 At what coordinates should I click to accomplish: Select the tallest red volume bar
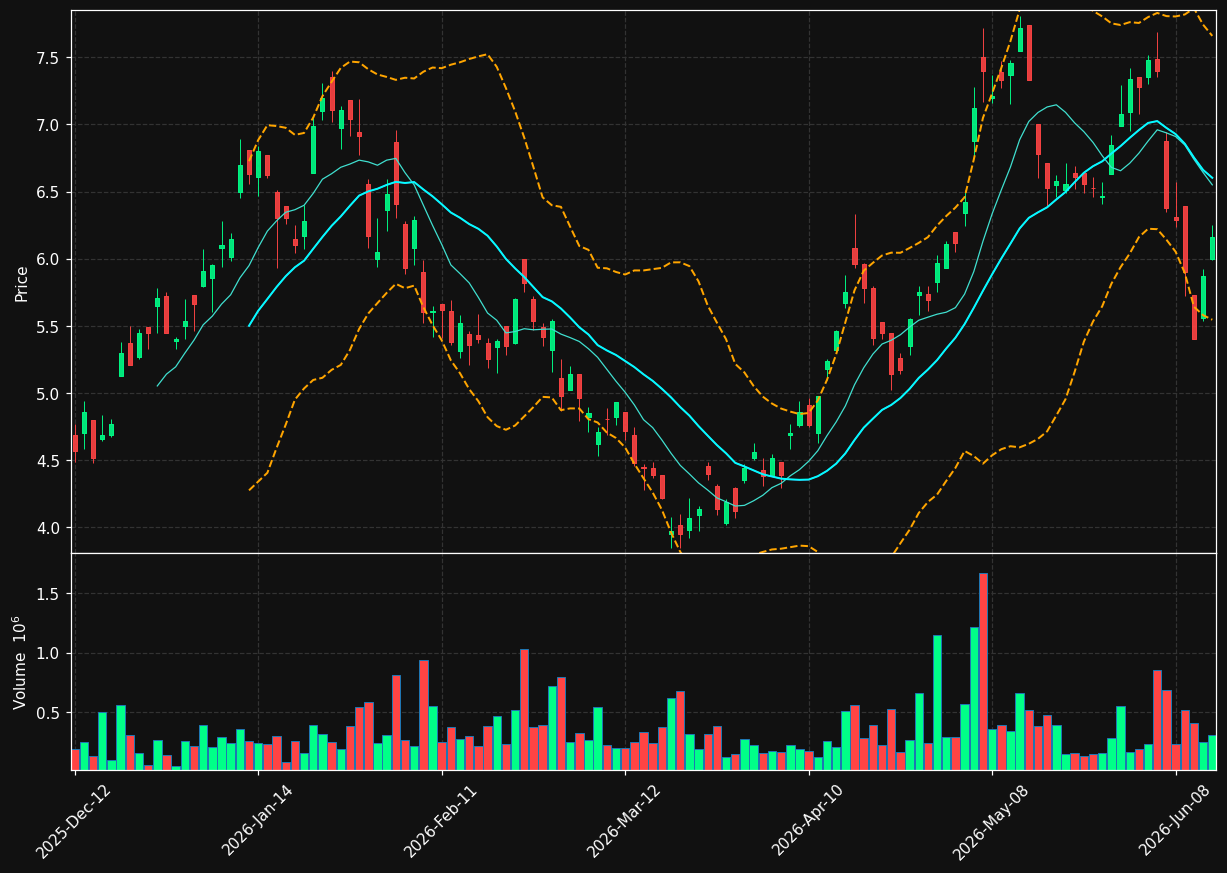point(983,672)
